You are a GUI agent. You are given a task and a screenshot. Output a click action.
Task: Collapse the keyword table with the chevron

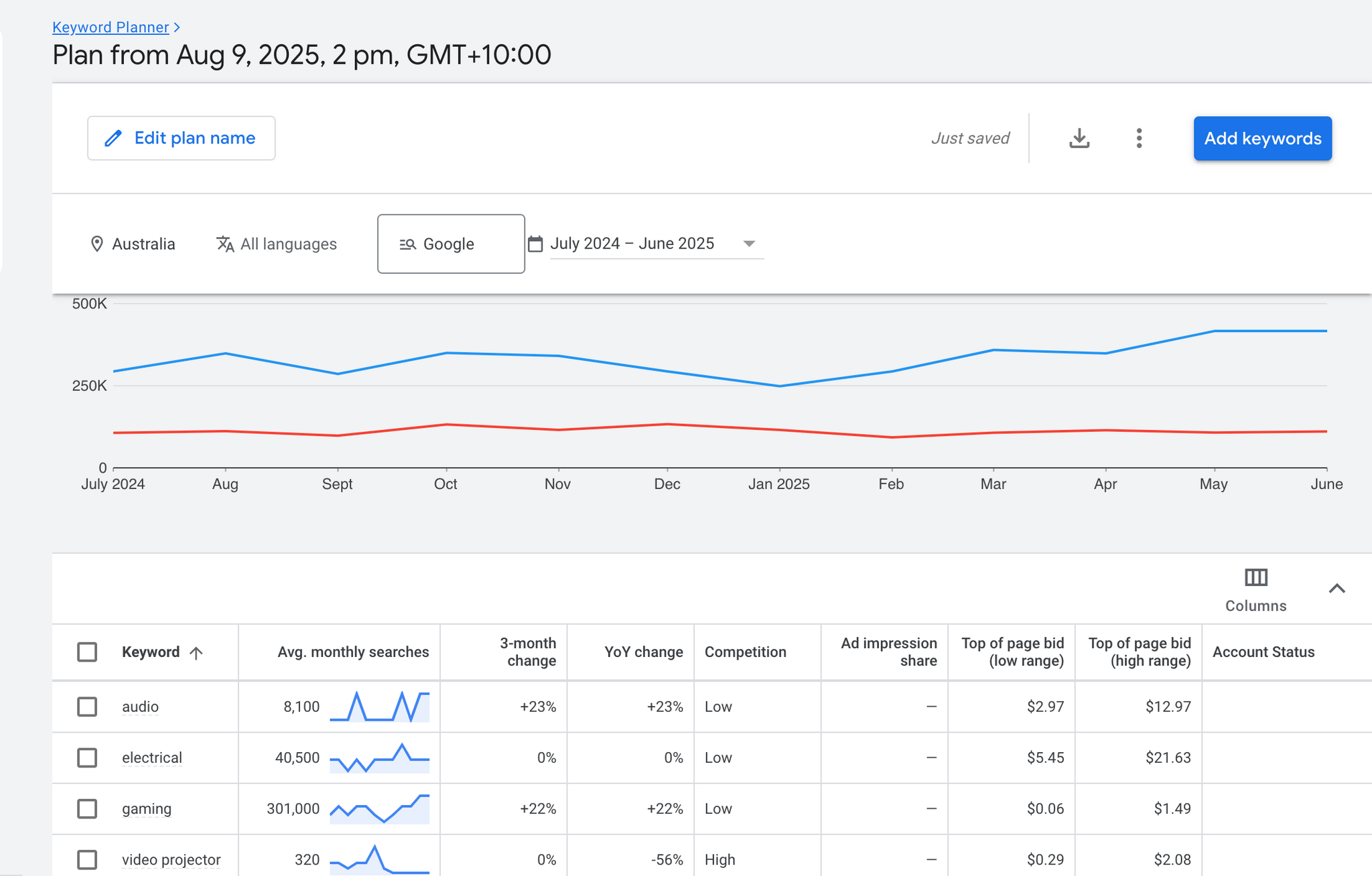pos(1336,589)
